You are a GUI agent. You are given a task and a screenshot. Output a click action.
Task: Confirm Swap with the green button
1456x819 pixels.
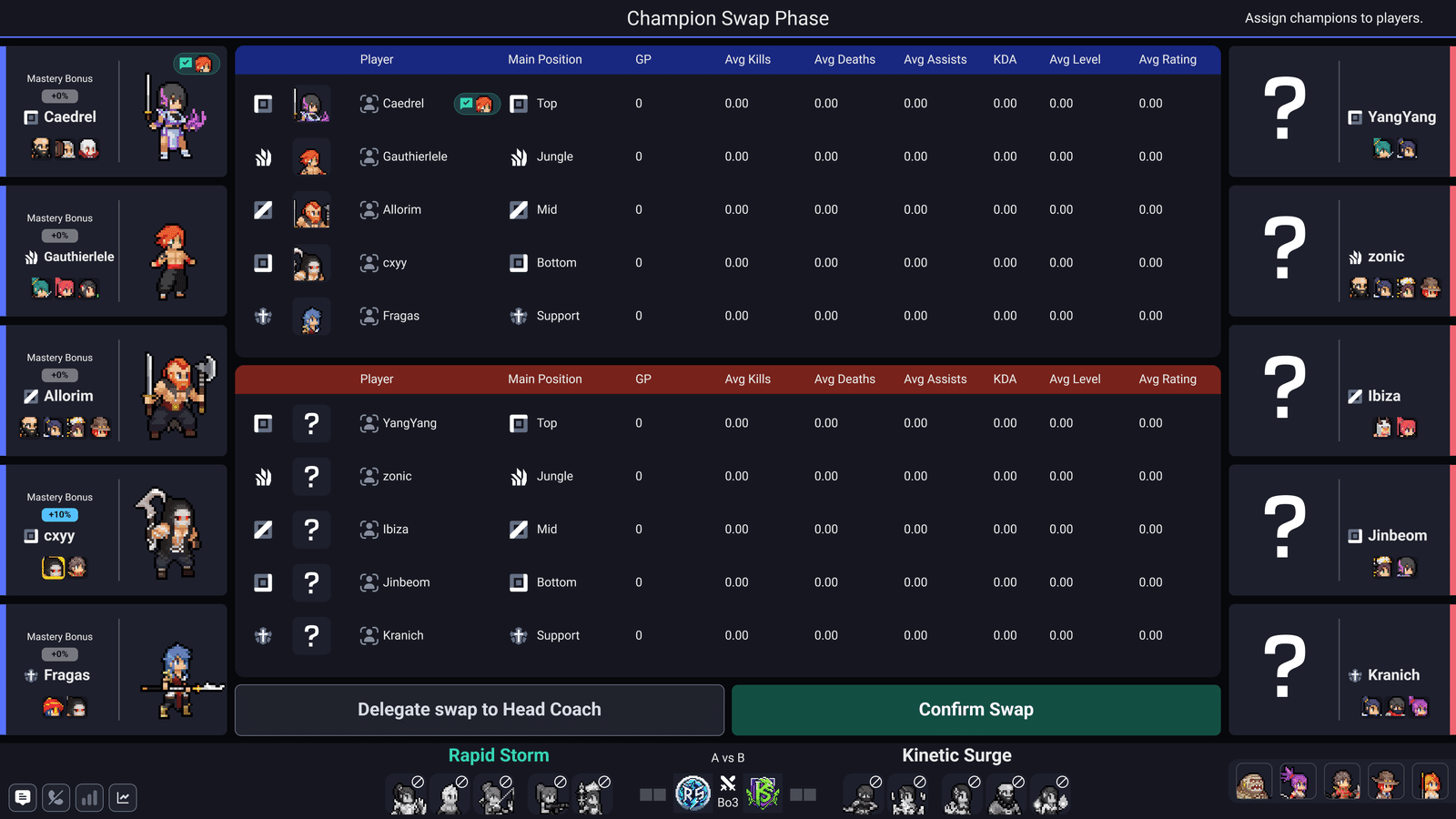[x=976, y=710]
